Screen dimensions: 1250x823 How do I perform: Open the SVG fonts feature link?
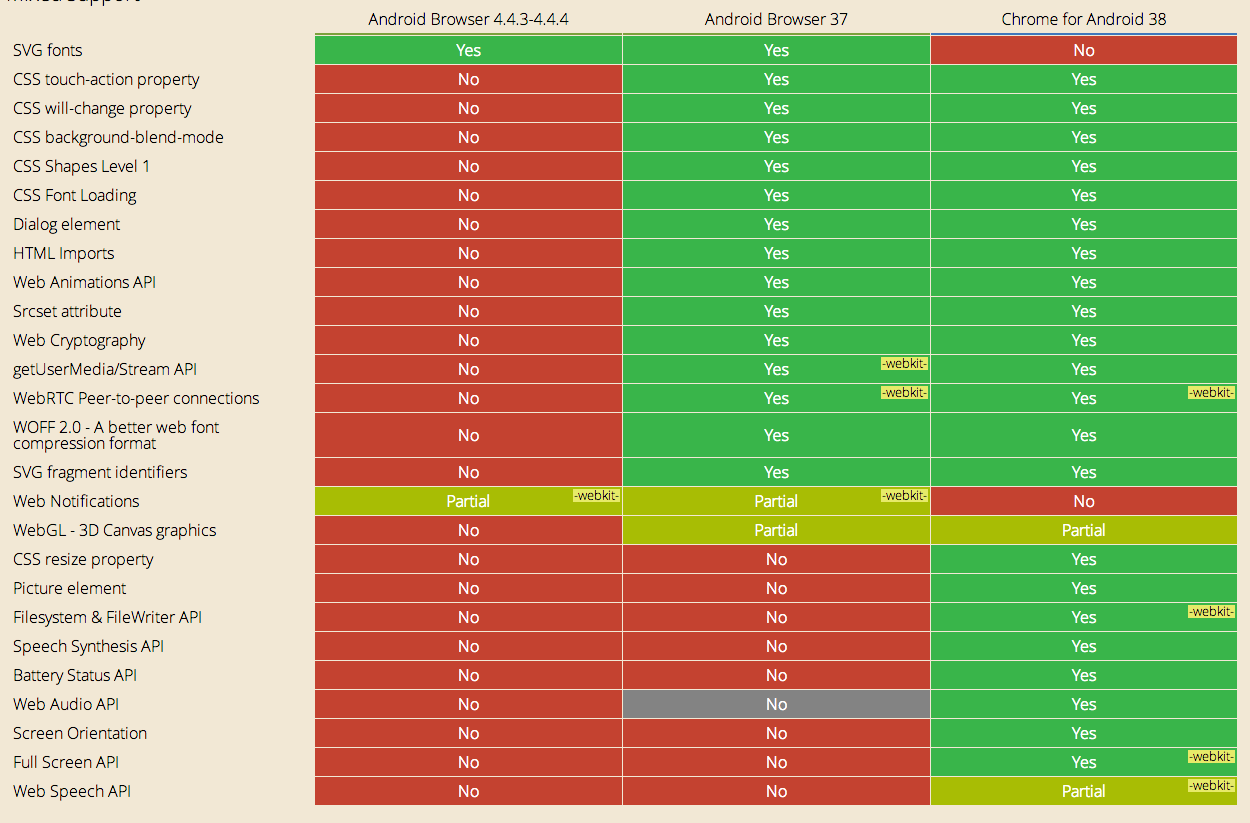[48, 50]
